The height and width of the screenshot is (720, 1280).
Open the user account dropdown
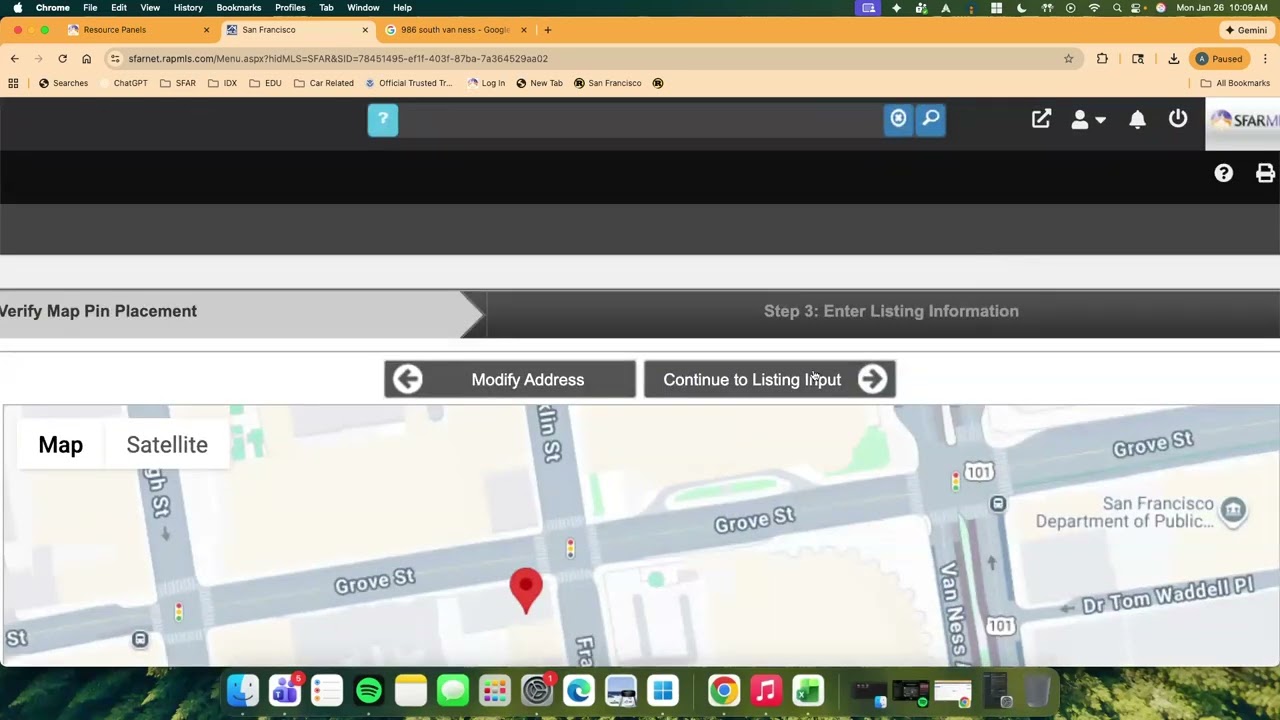click(1088, 120)
